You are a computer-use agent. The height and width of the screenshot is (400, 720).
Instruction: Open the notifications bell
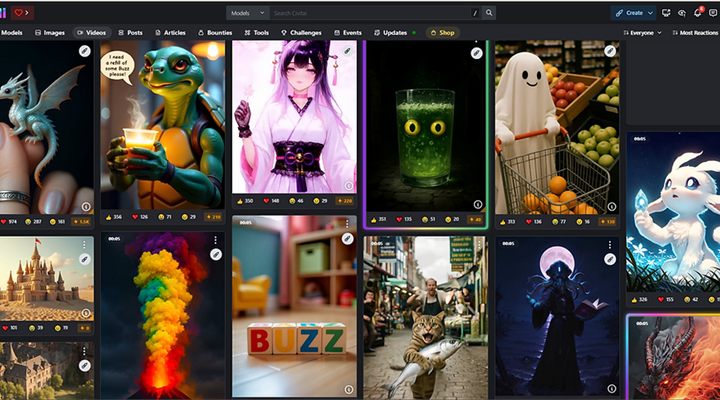click(x=698, y=13)
